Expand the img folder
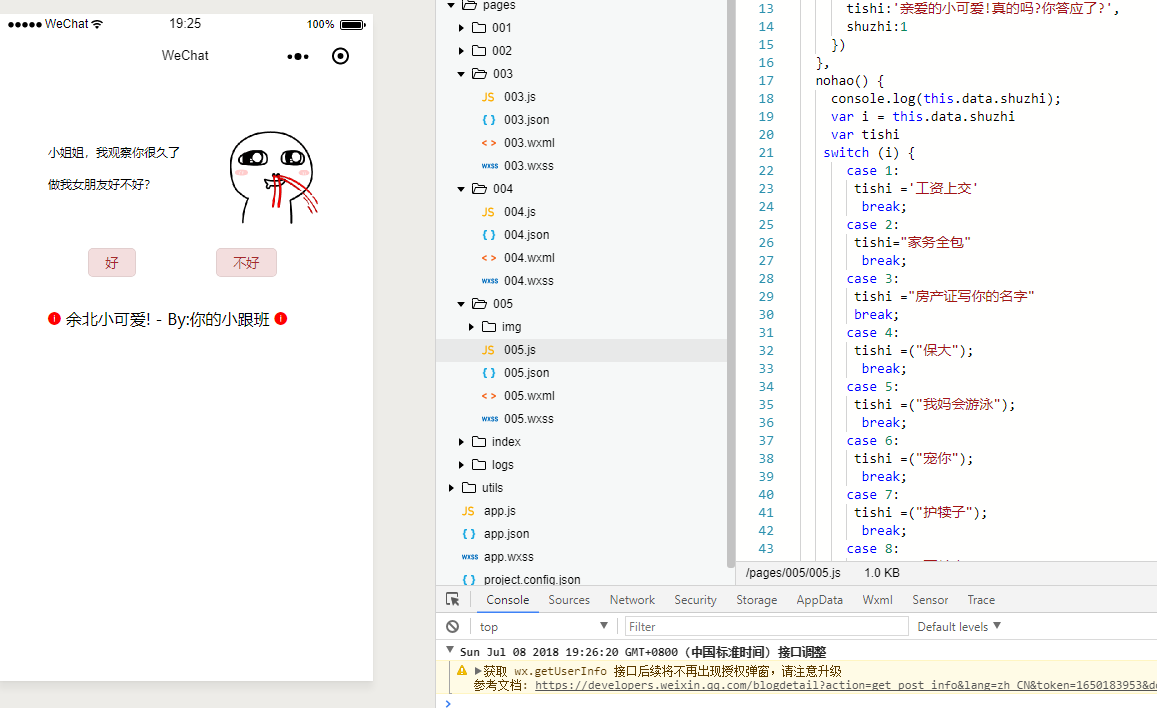 click(x=472, y=327)
